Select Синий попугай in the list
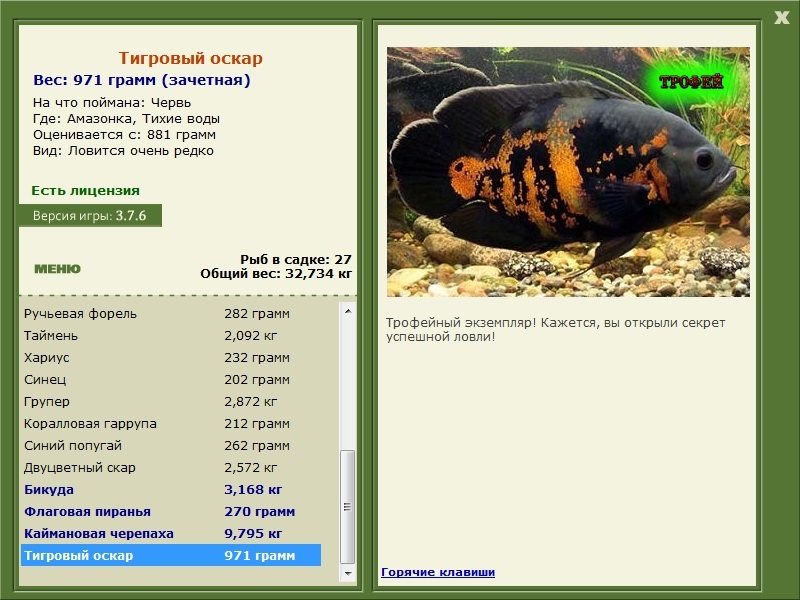The height and width of the screenshot is (600, 800). pyautogui.click(x=171, y=445)
